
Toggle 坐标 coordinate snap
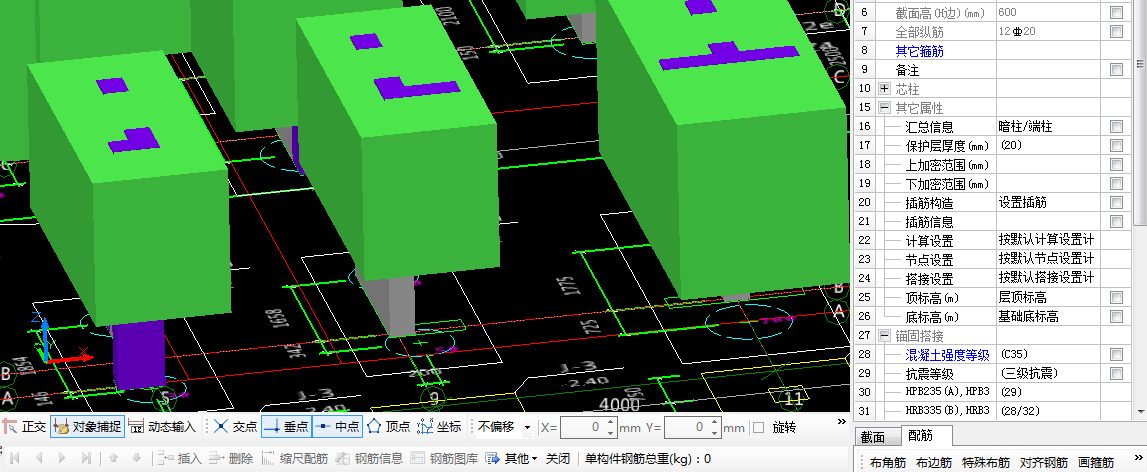coord(439,427)
